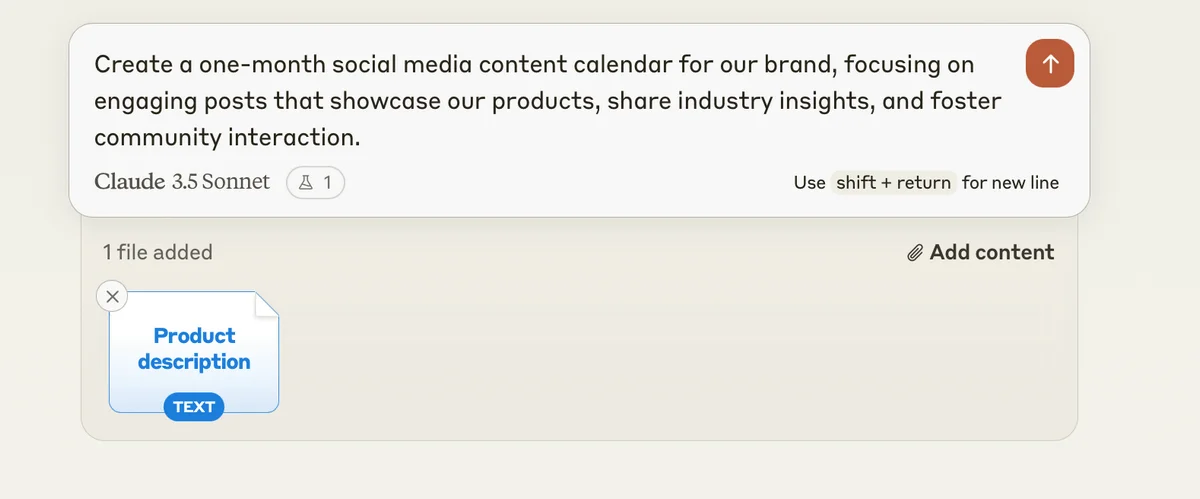
Task: Remove the Product description file attachment
Action: tap(112, 296)
